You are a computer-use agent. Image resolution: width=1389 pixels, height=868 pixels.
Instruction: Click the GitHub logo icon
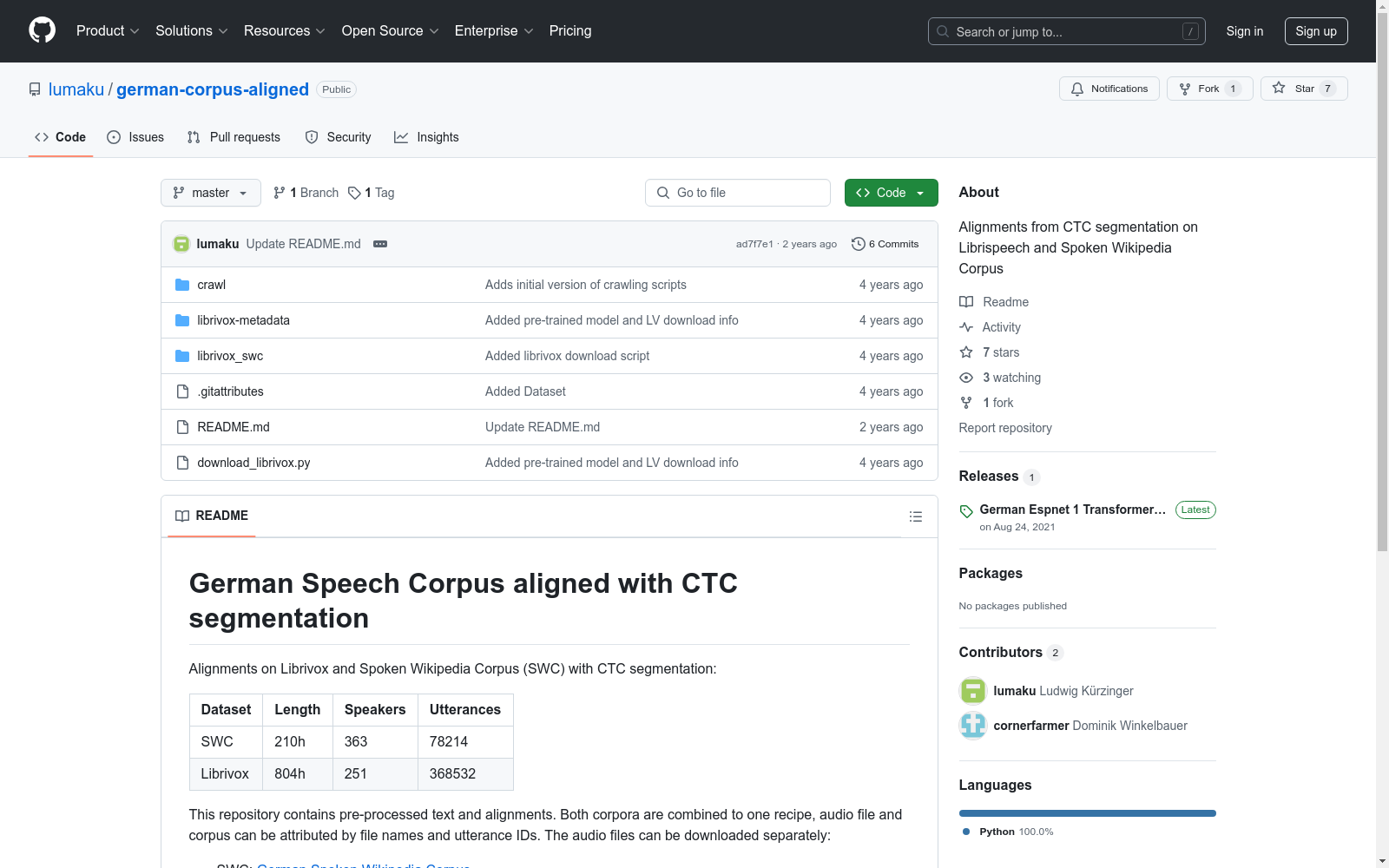pos(42,30)
